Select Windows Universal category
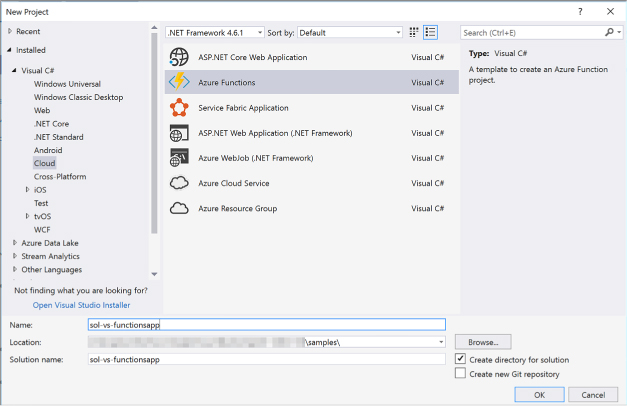 (x=67, y=84)
